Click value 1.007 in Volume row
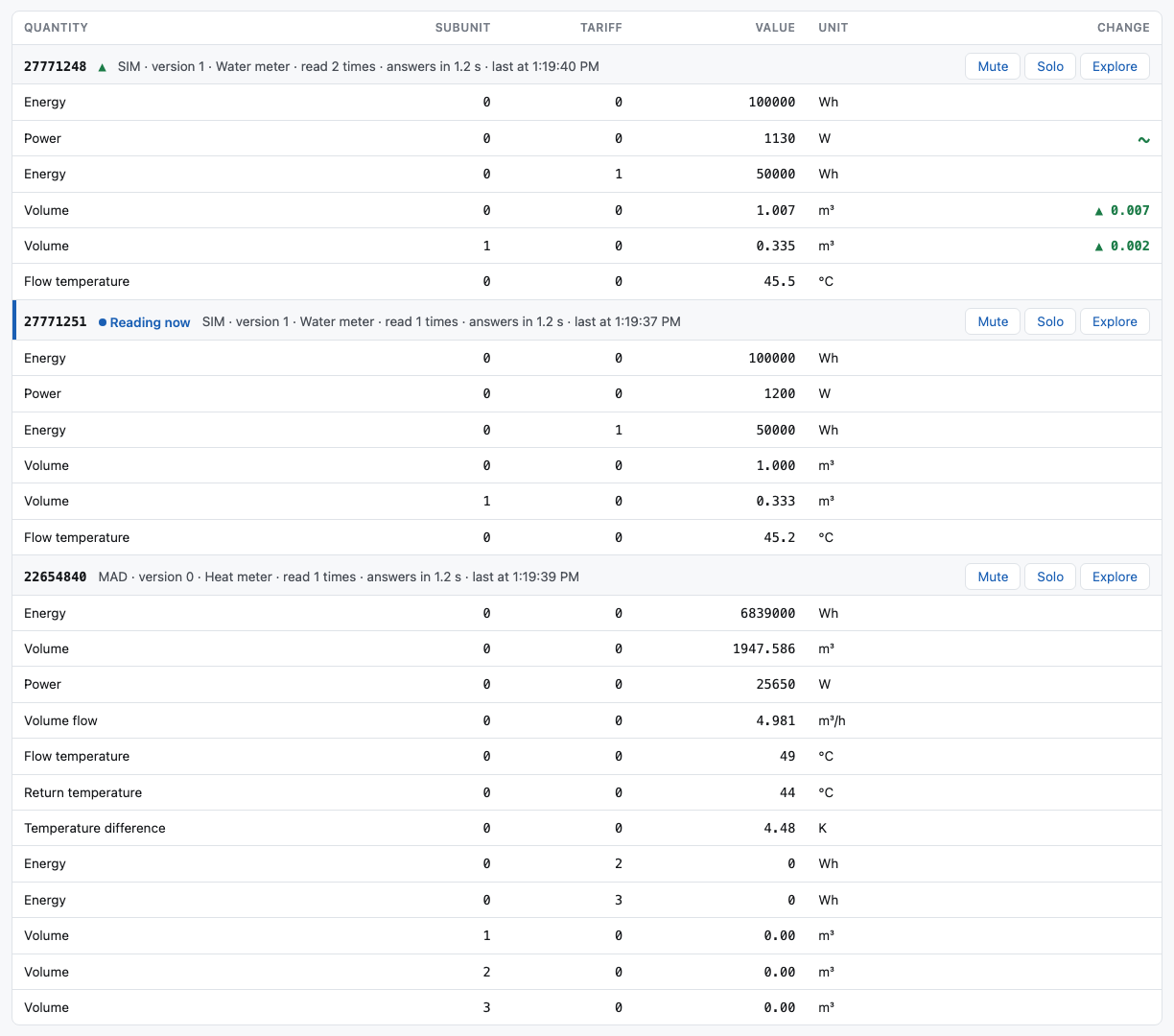 click(x=776, y=210)
